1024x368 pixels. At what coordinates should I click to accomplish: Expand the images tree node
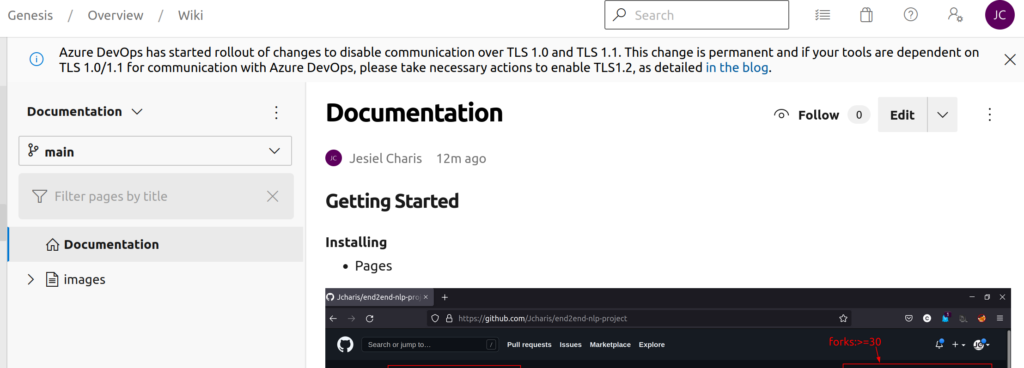pos(30,279)
